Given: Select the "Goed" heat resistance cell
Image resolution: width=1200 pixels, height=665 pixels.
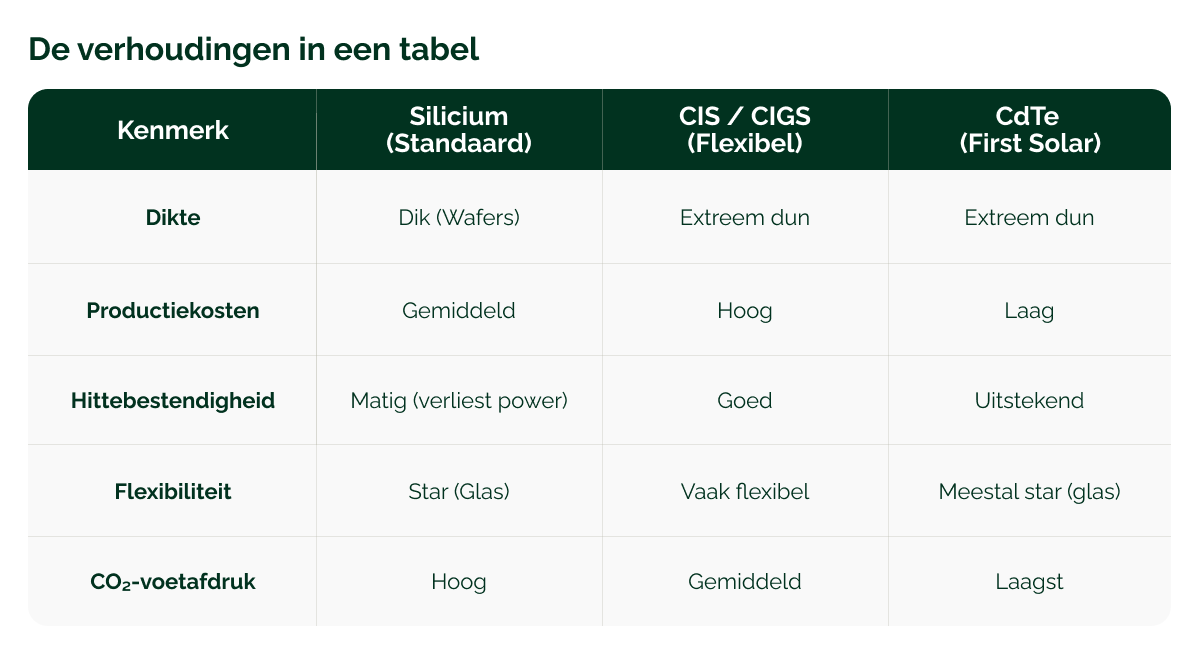Looking at the screenshot, I should tap(745, 401).
